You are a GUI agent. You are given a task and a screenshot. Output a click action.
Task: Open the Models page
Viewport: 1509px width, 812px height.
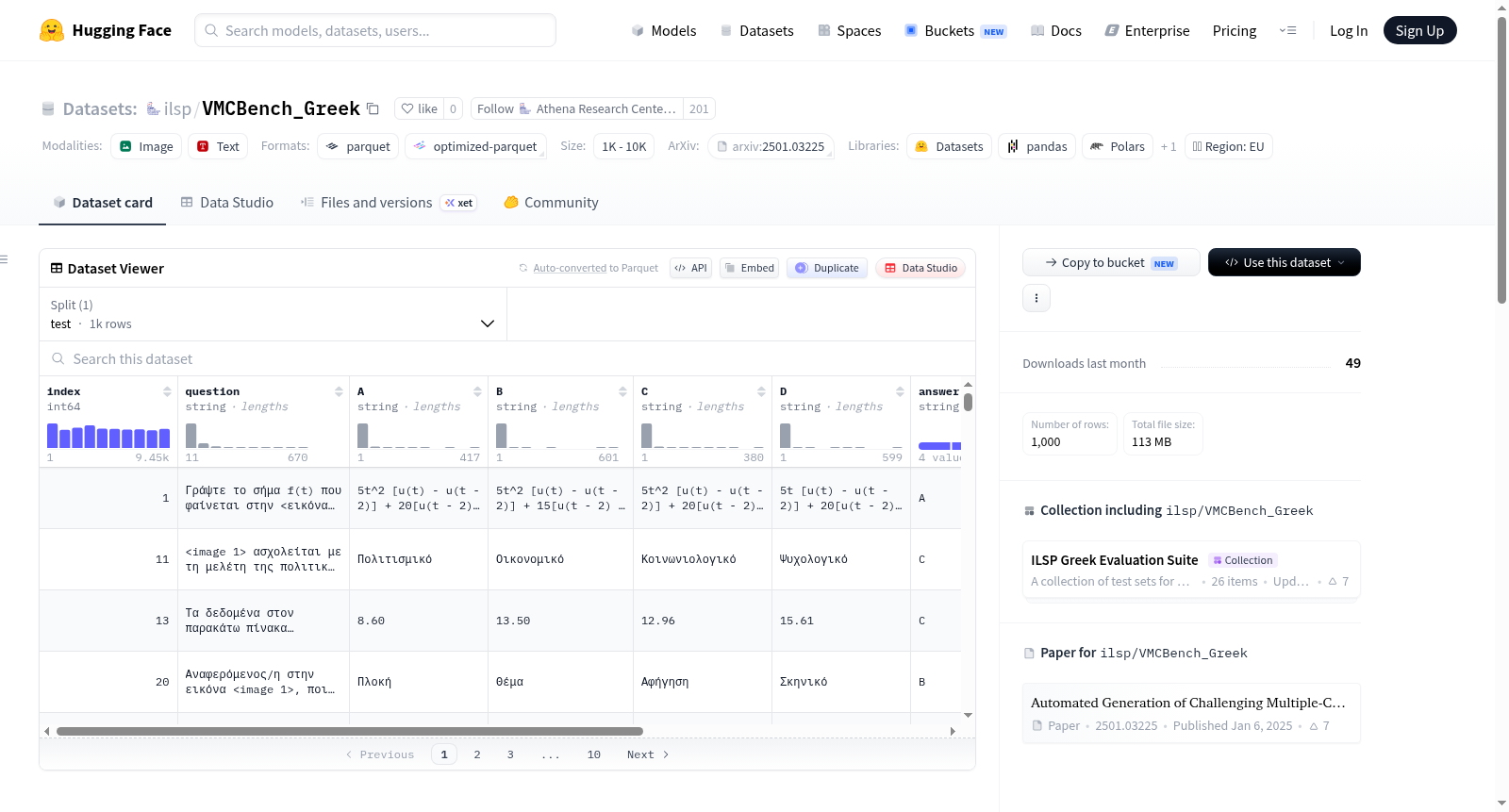pyautogui.click(x=664, y=30)
